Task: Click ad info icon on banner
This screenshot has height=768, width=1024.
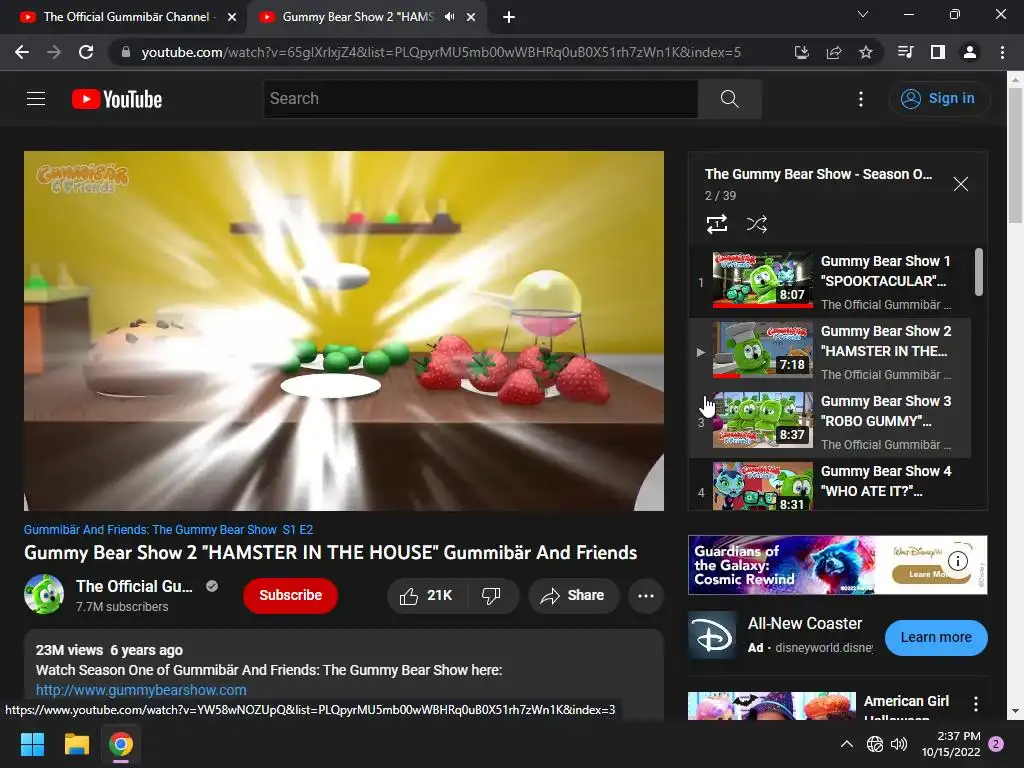Action: coord(957,560)
